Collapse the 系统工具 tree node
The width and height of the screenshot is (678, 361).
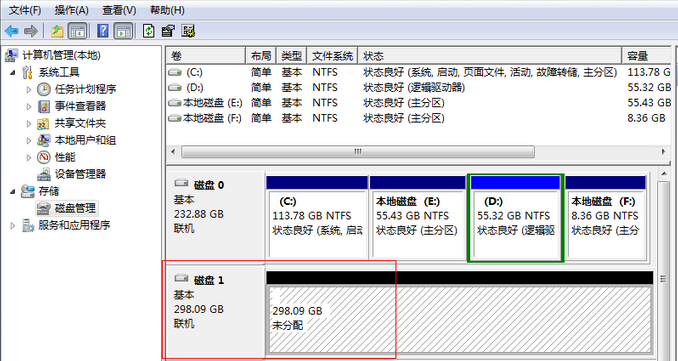pos(12,72)
